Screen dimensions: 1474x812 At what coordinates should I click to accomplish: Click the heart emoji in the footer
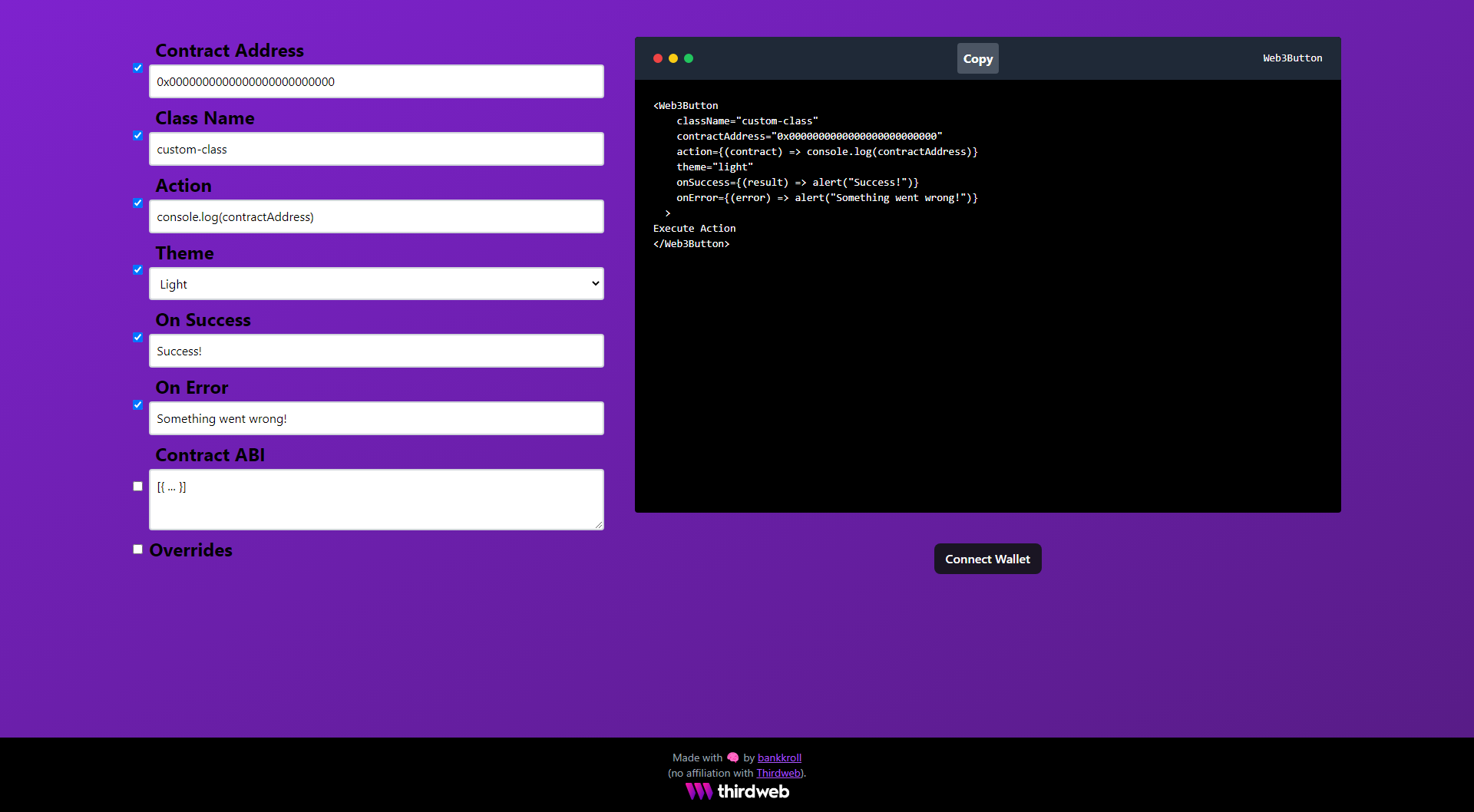point(732,757)
